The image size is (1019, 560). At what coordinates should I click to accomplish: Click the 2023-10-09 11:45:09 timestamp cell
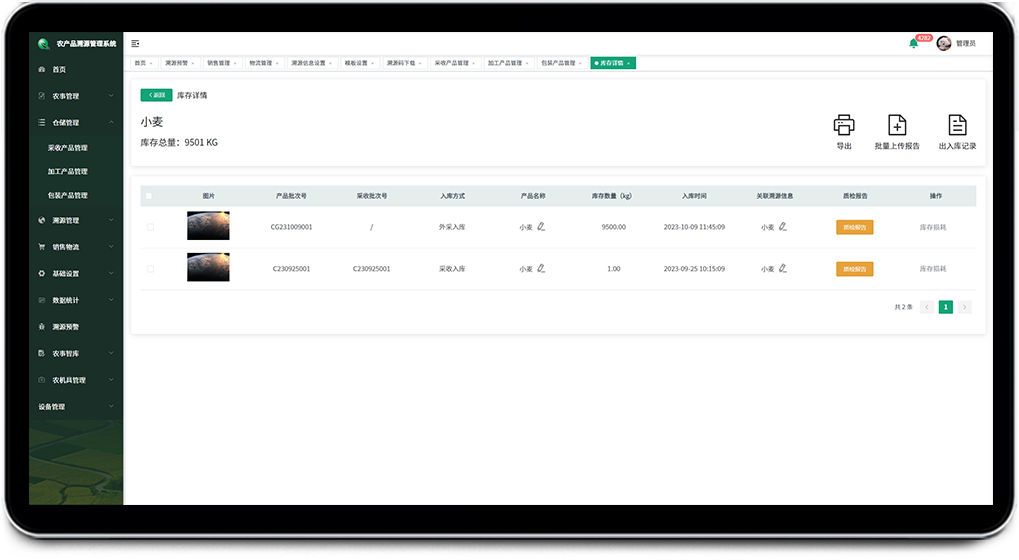[694, 227]
